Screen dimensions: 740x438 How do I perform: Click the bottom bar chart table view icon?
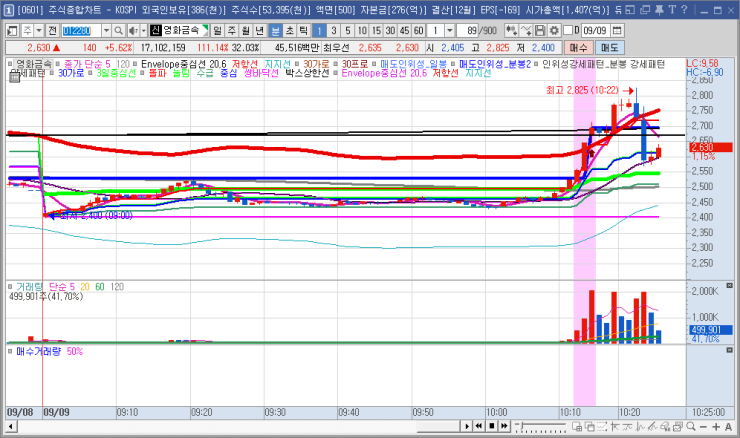coord(577,427)
